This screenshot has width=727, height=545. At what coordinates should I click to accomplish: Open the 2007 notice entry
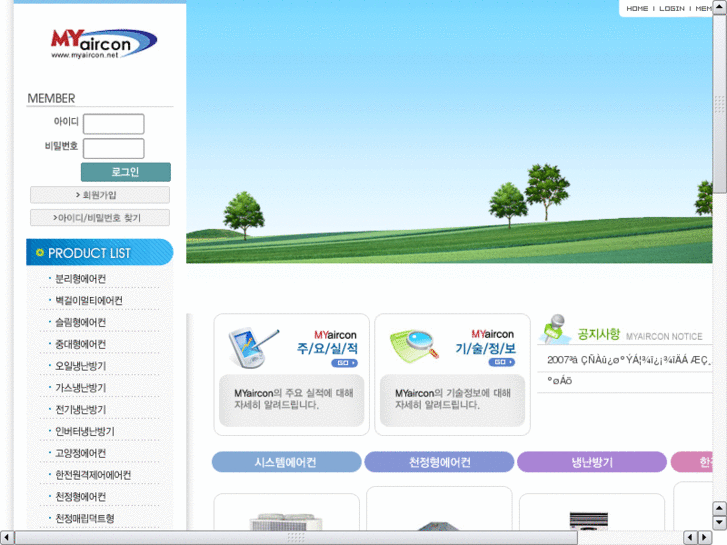[x=628, y=360]
